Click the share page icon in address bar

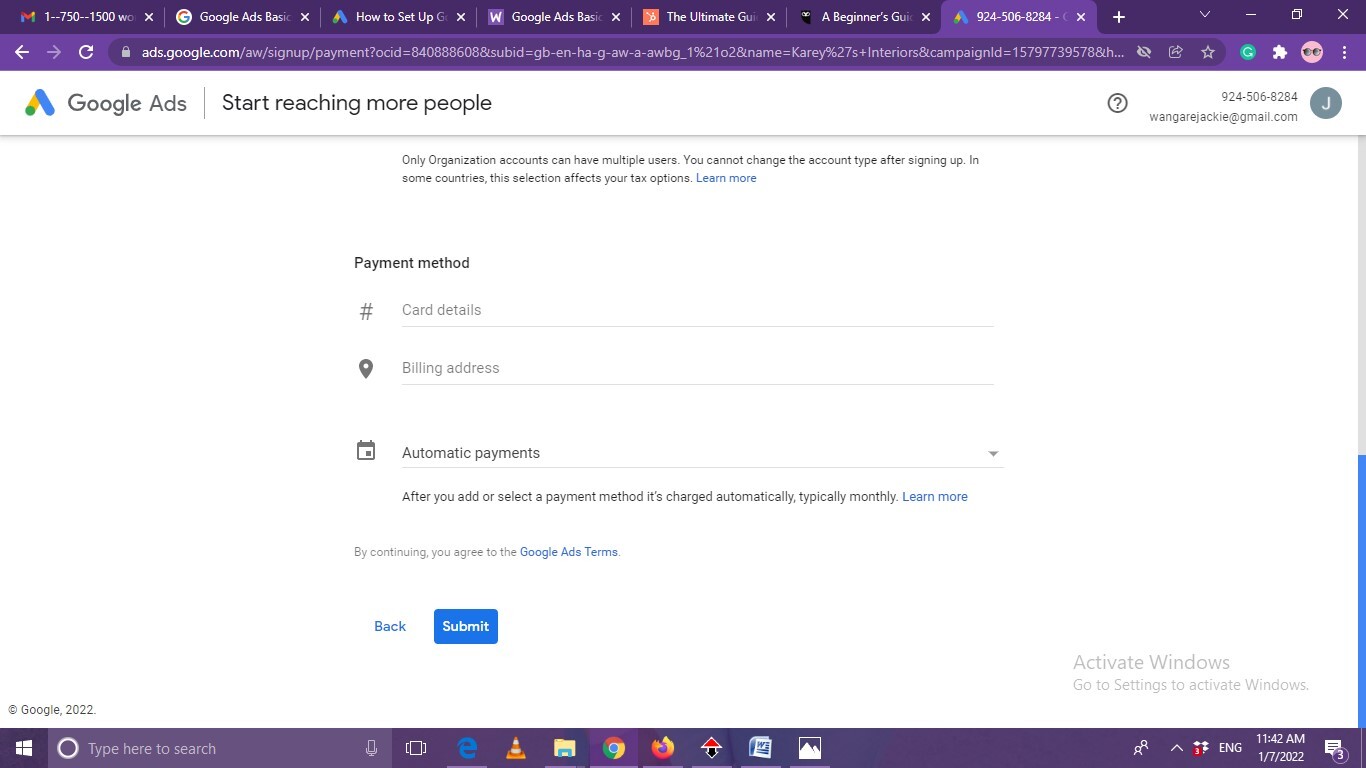[1176, 52]
